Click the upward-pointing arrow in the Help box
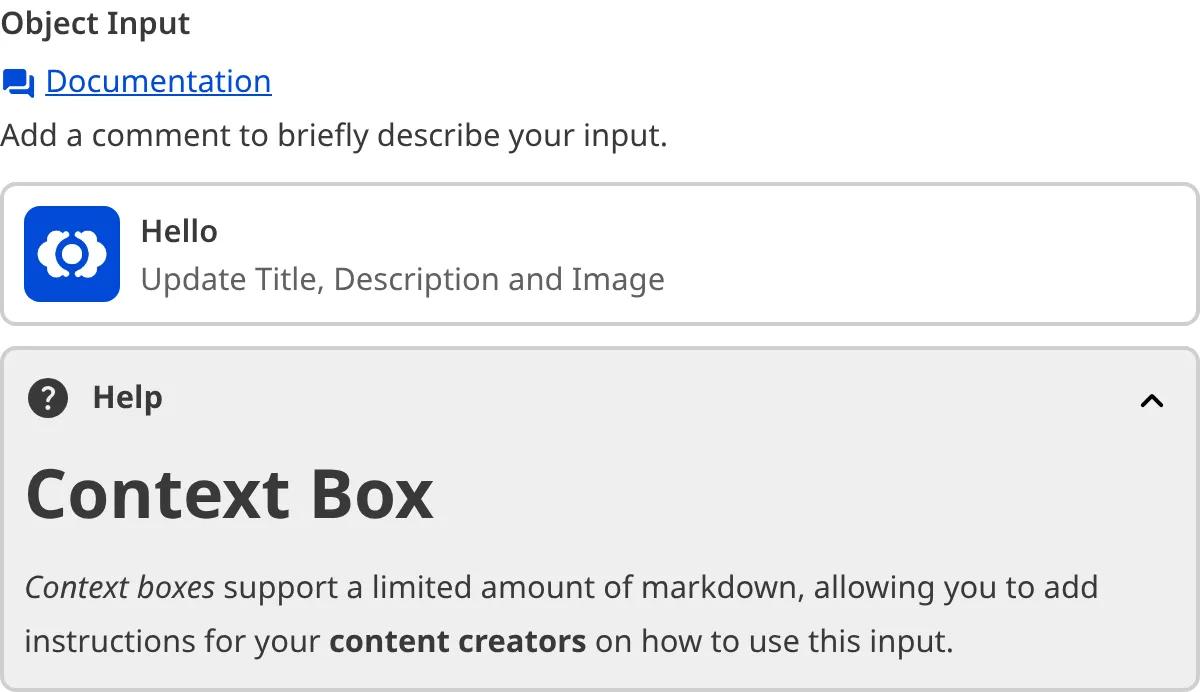1200x692 pixels. click(1152, 401)
